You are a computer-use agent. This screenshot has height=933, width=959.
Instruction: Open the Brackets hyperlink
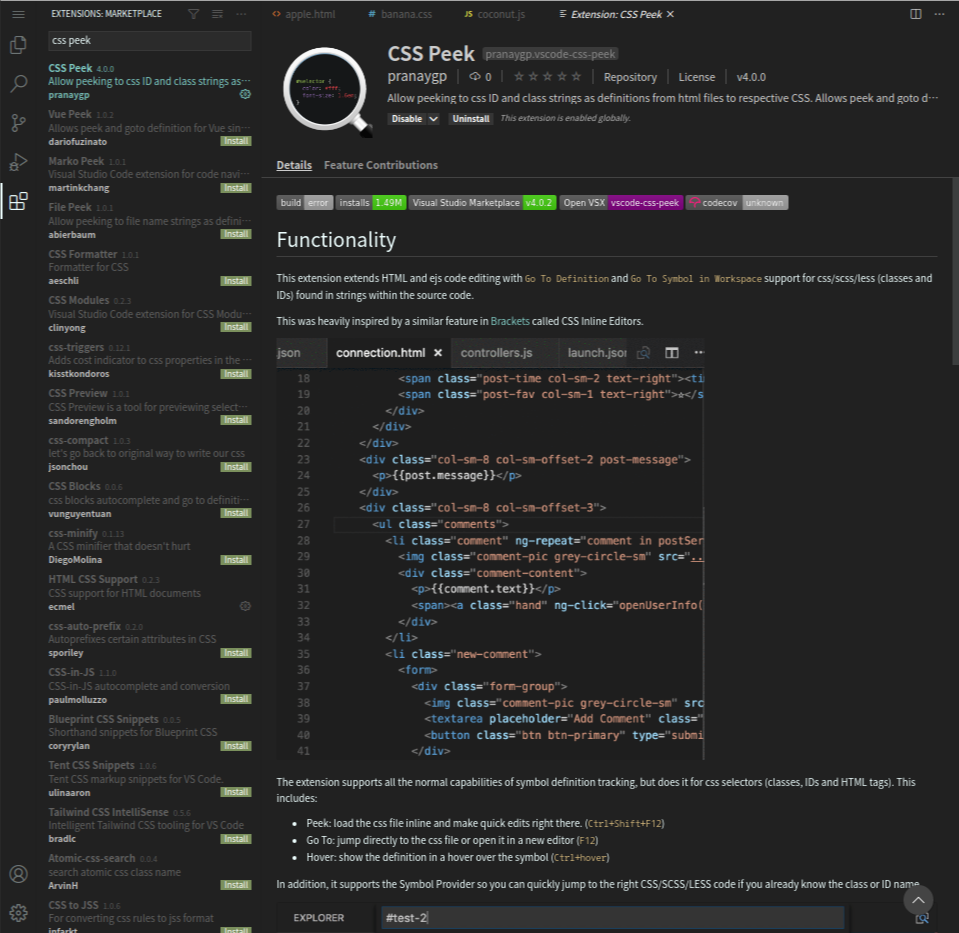[x=510, y=321]
